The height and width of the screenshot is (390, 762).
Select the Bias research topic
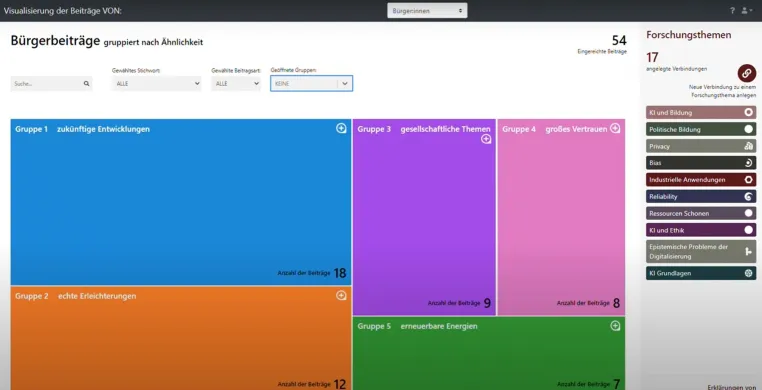point(701,163)
